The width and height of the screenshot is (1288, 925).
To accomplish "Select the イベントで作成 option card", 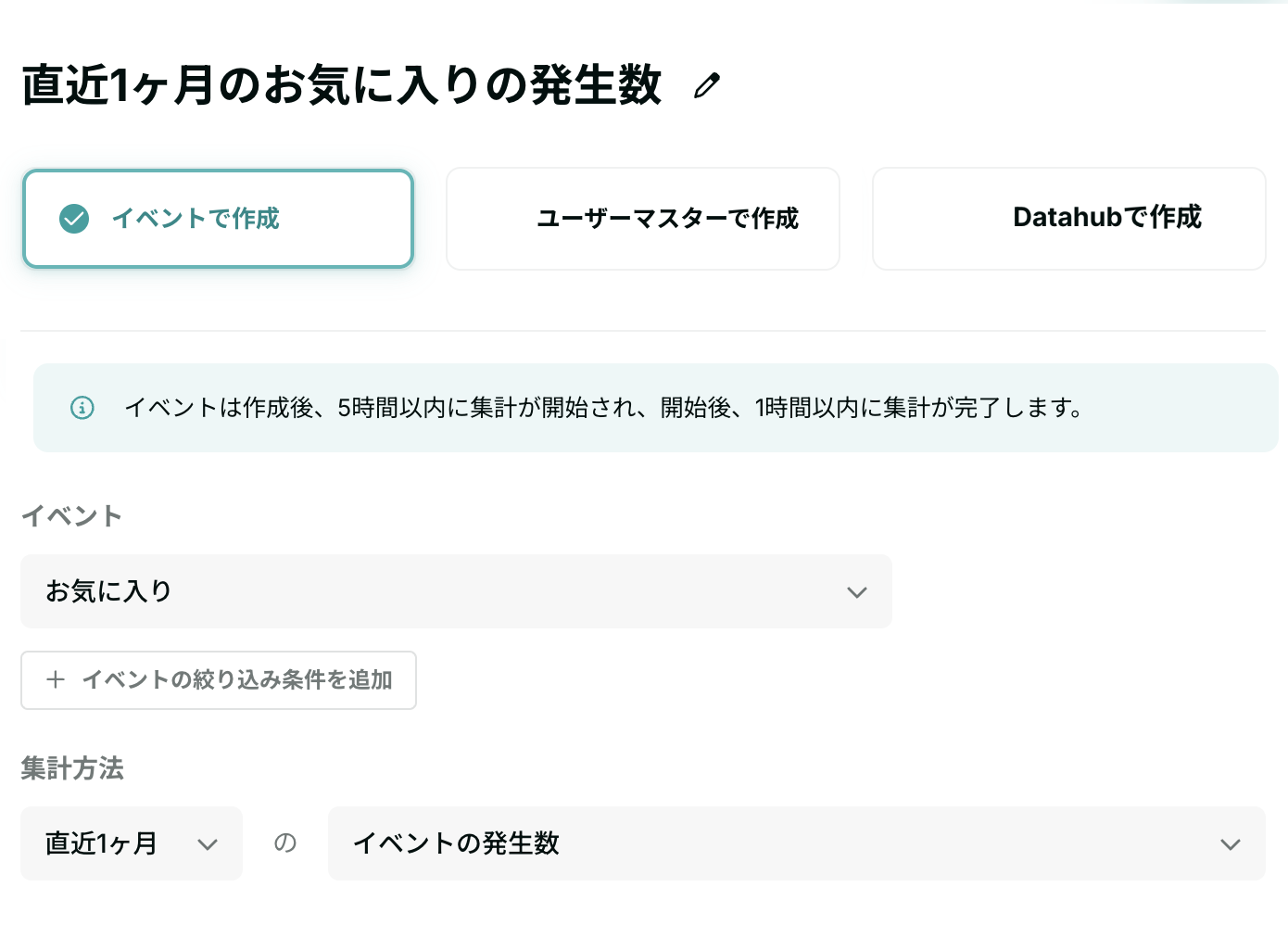I will pyautogui.click(x=218, y=219).
